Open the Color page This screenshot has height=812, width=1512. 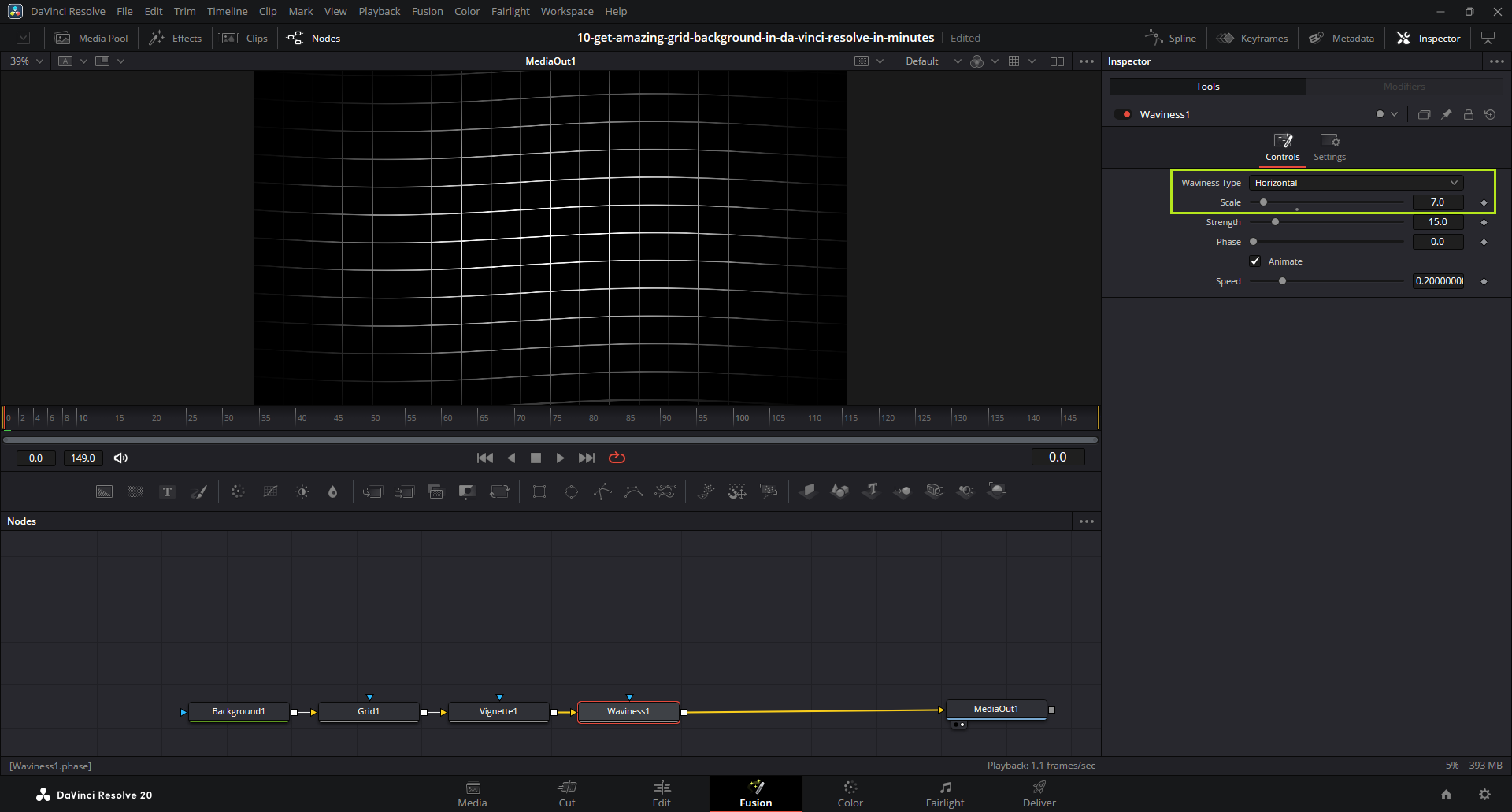point(850,794)
